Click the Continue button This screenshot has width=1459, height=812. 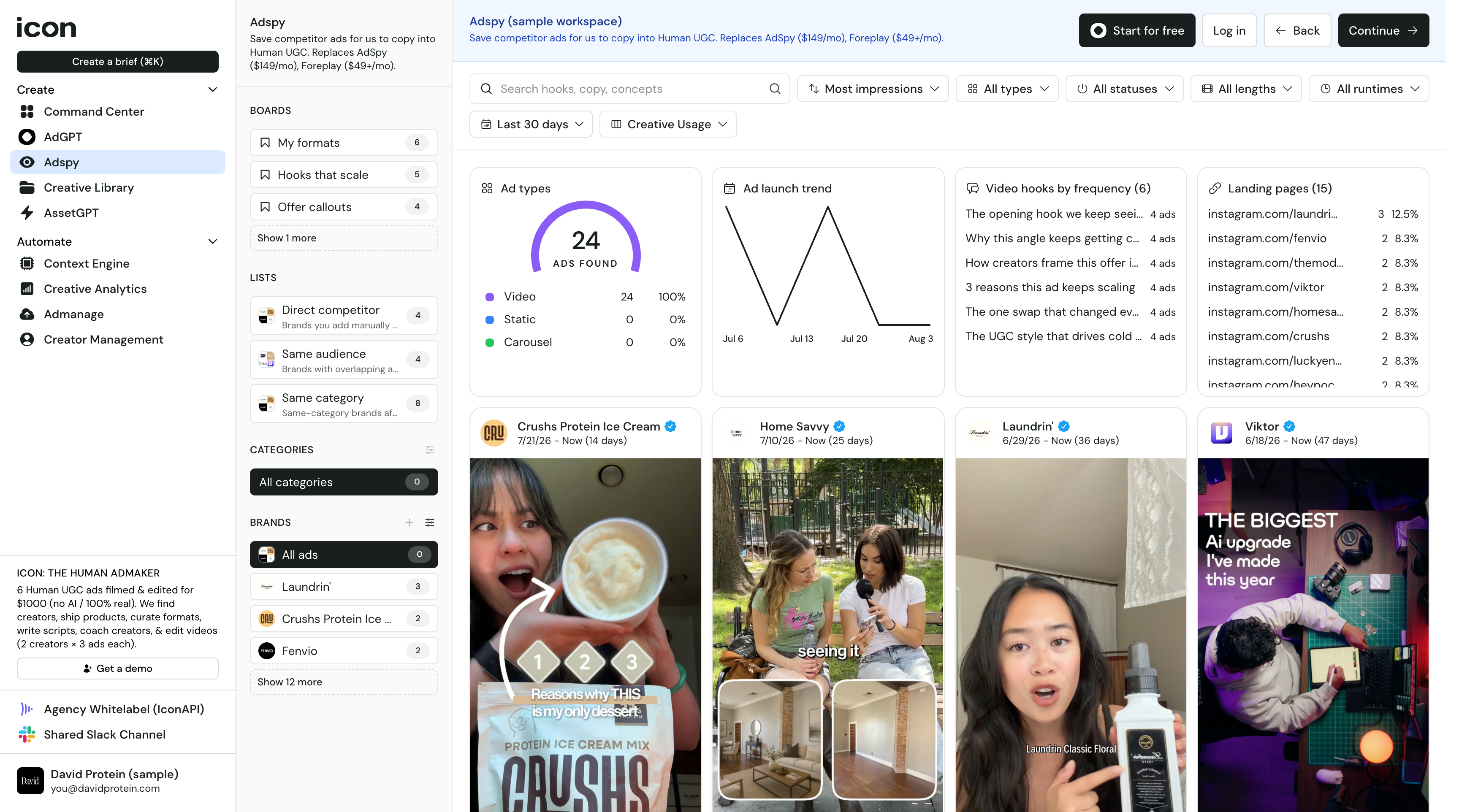click(1383, 30)
